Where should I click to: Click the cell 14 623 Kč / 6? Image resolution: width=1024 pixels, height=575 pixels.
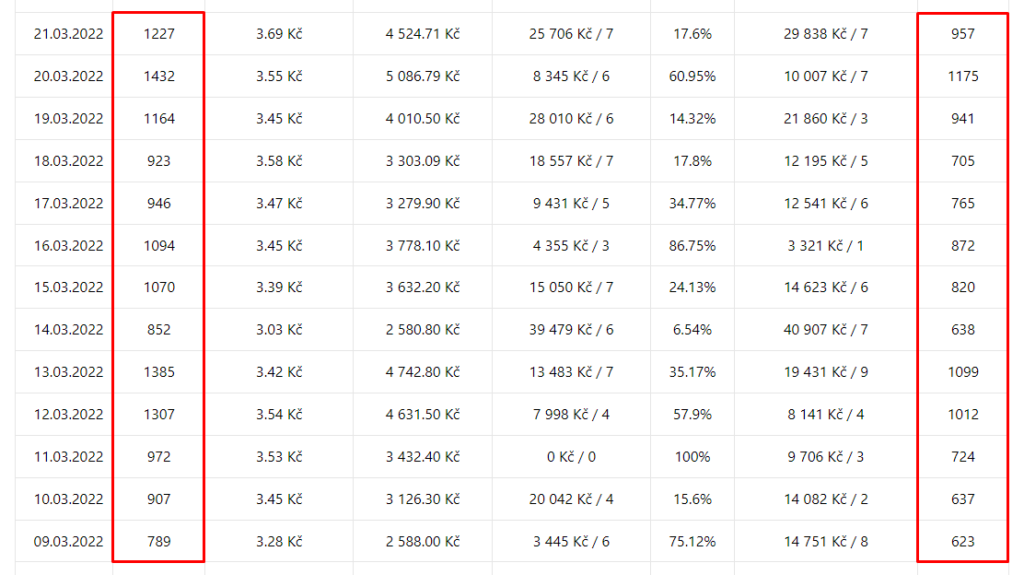(x=825, y=288)
